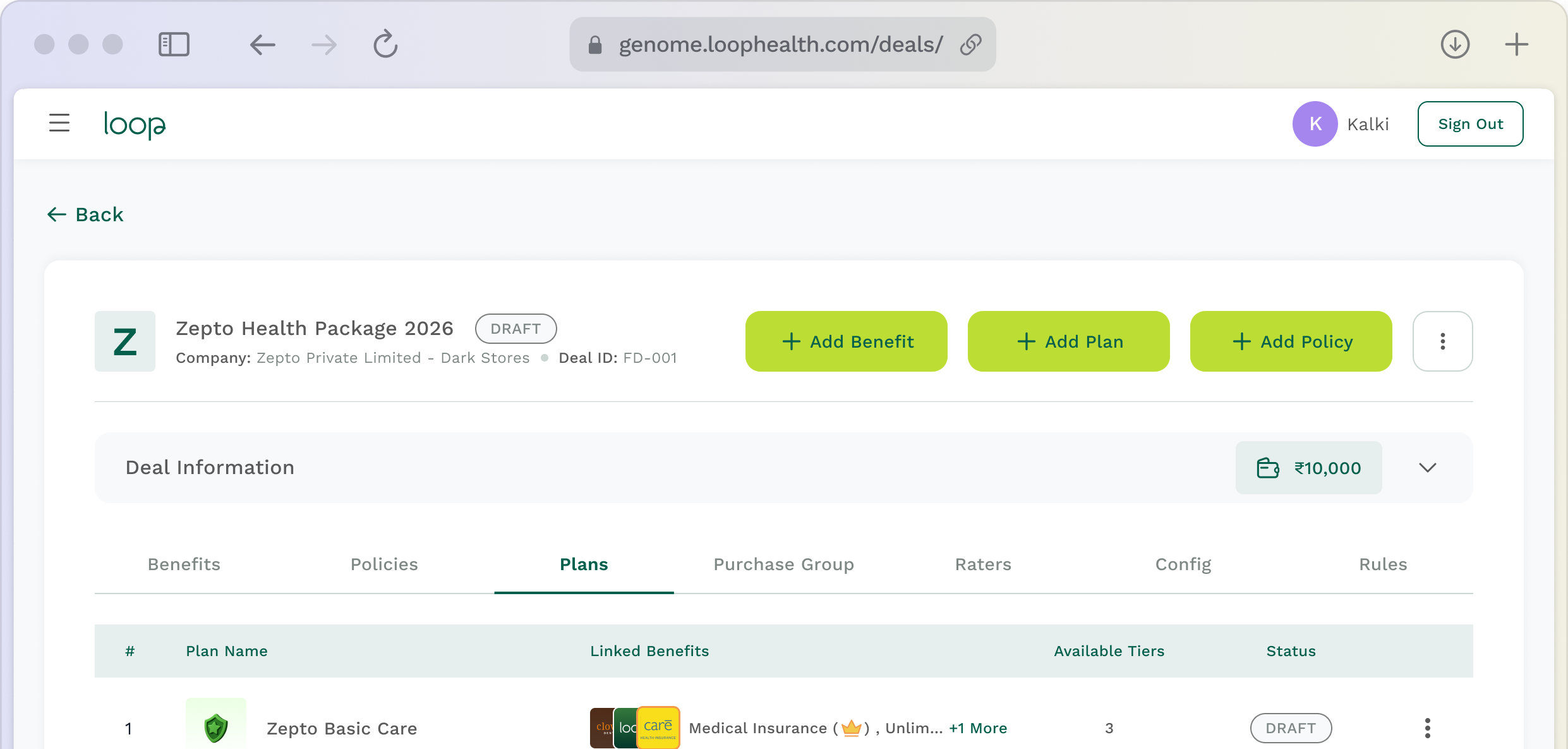Click the Zepto Basic Care shield icon
1568x749 pixels.
[x=216, y=727]
